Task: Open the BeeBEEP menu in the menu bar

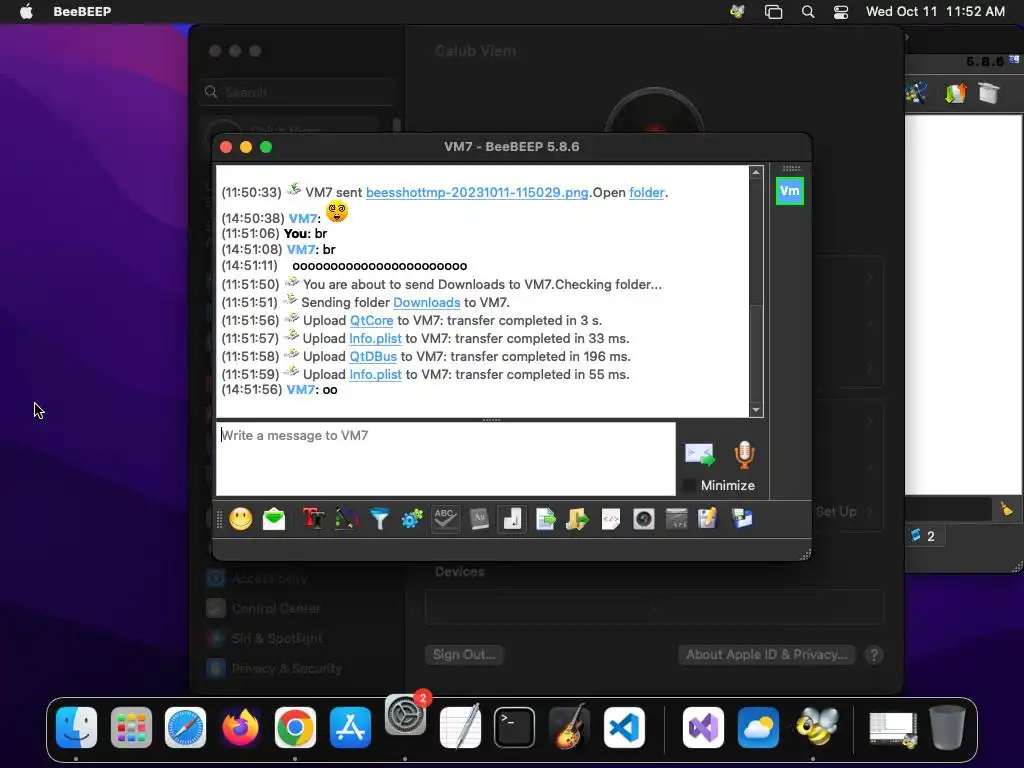Action: [82, 11]
